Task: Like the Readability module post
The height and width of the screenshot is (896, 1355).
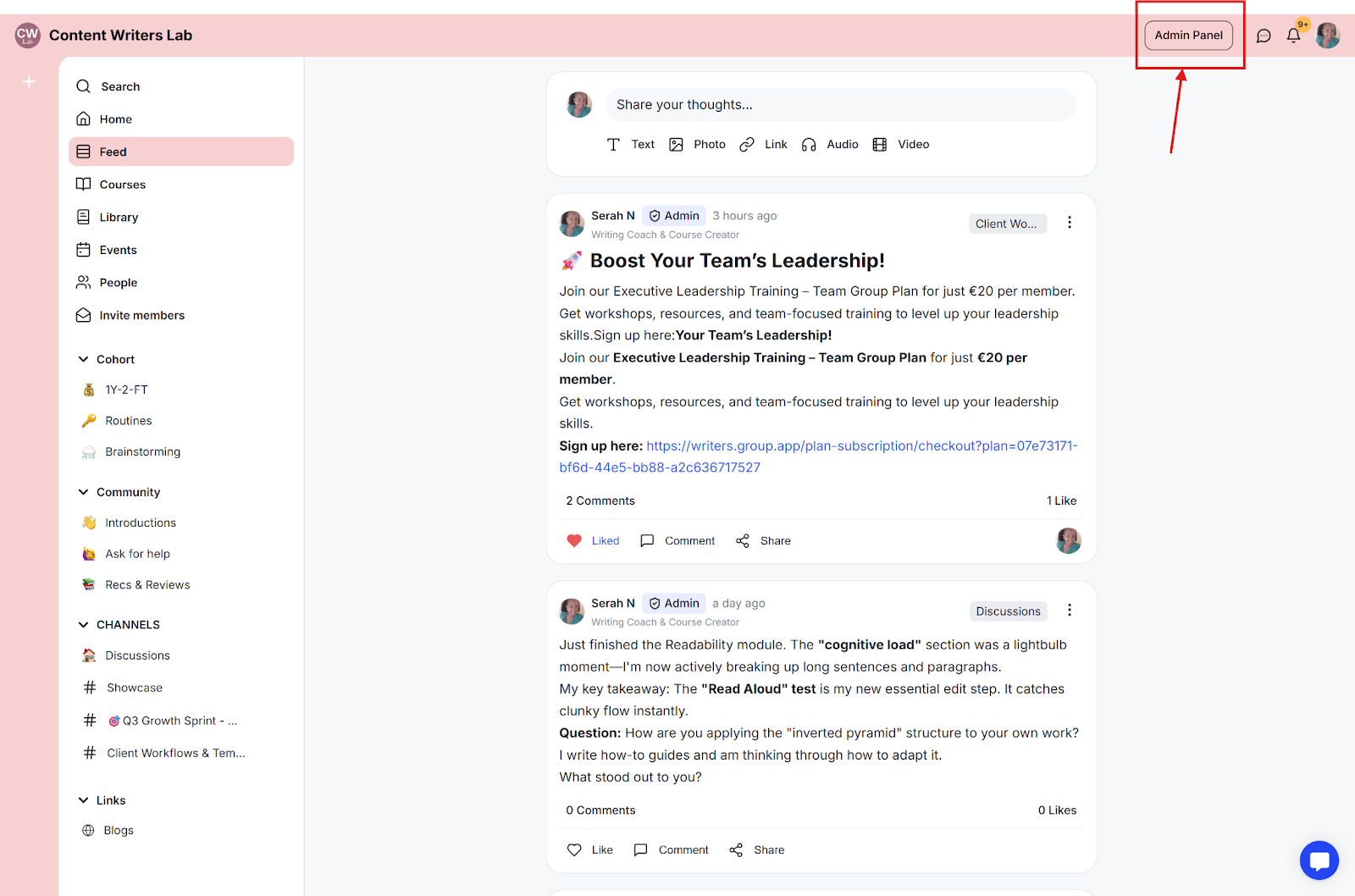Action: tap(589, 850)
